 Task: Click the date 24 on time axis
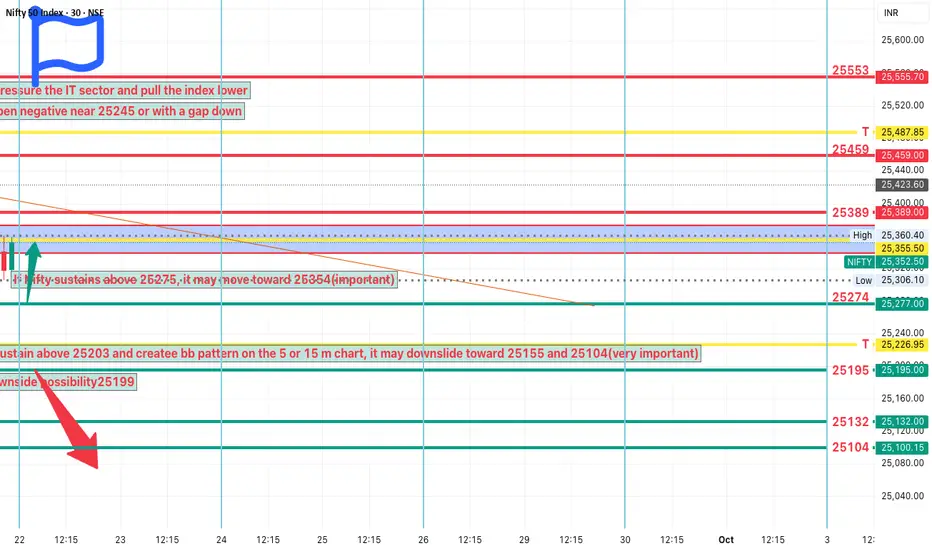221,539
